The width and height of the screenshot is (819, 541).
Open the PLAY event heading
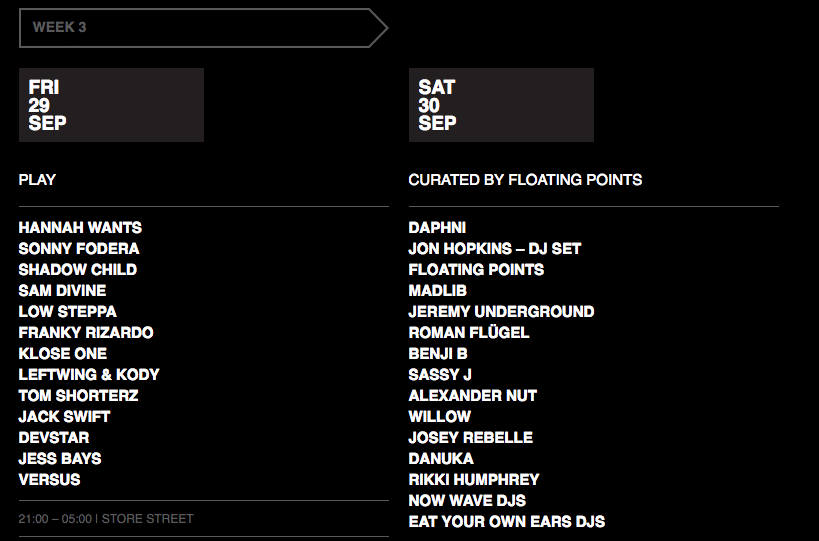click(x=37, y=180)
